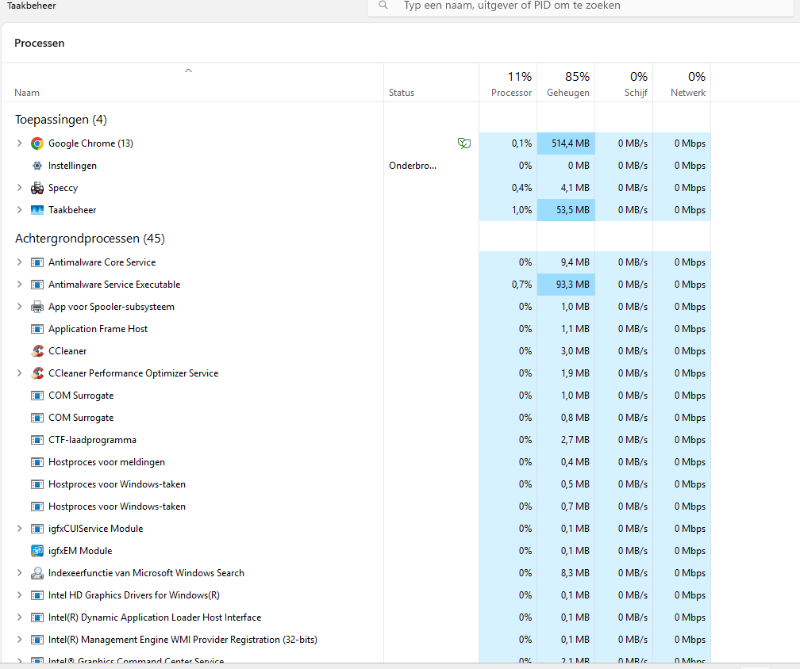Sort processes by Processor column
The width and height of the screenshot is (800, 669).
[x=511, y=84]
